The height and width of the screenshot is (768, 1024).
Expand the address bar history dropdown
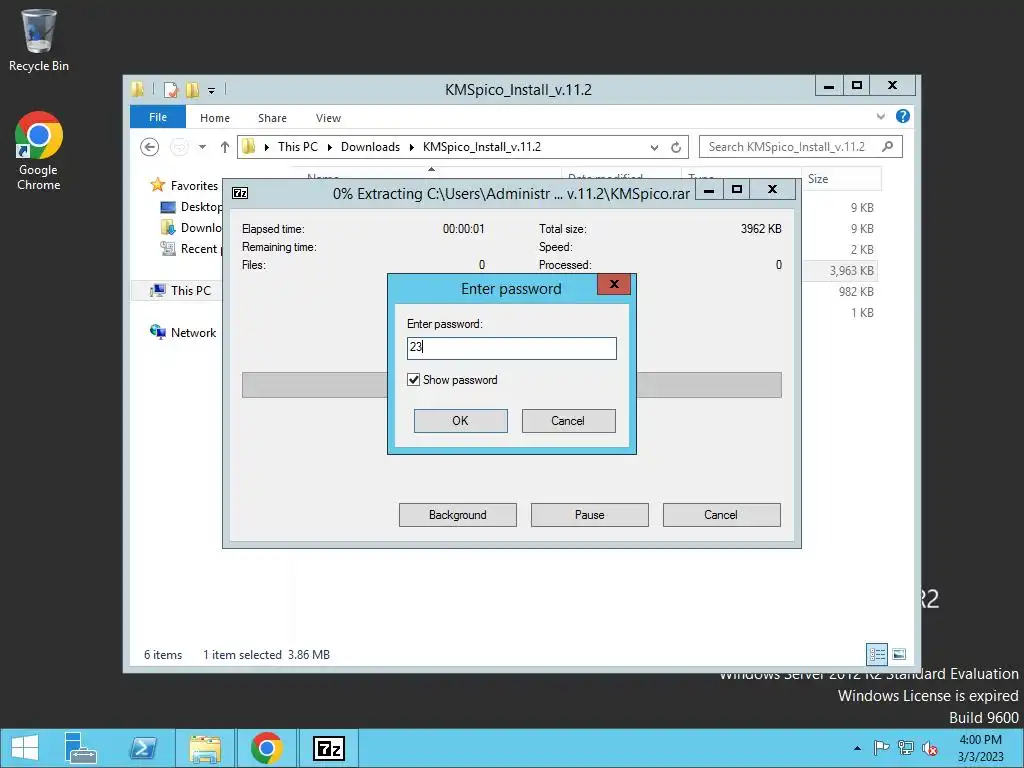click(654, 148)
